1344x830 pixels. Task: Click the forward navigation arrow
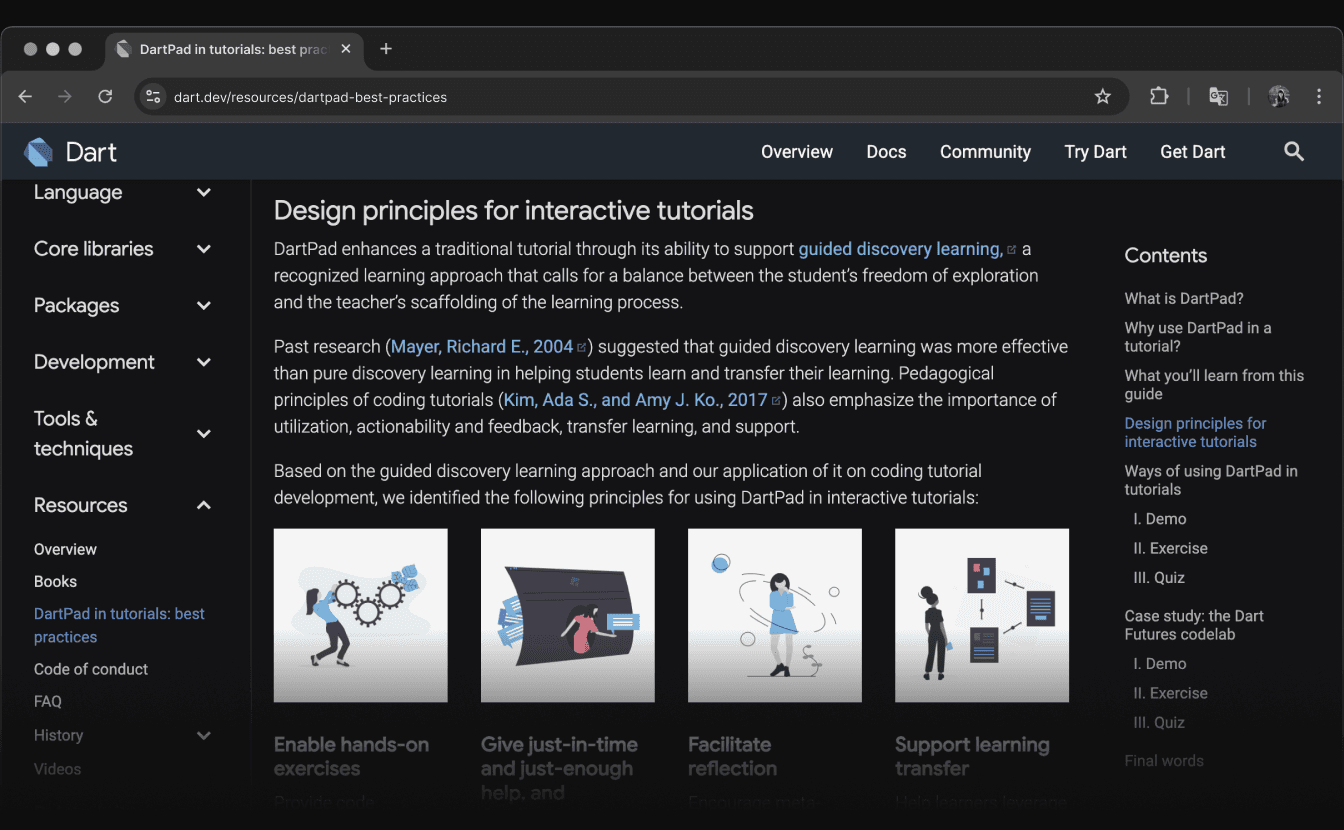64,96
